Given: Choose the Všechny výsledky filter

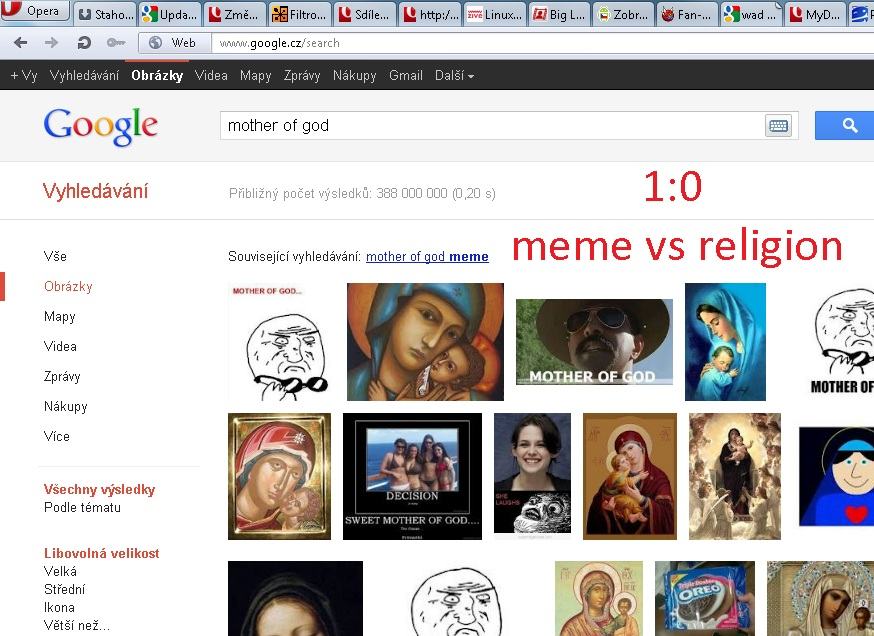Looking at the screenshot, I should click(x=99, y=489).
